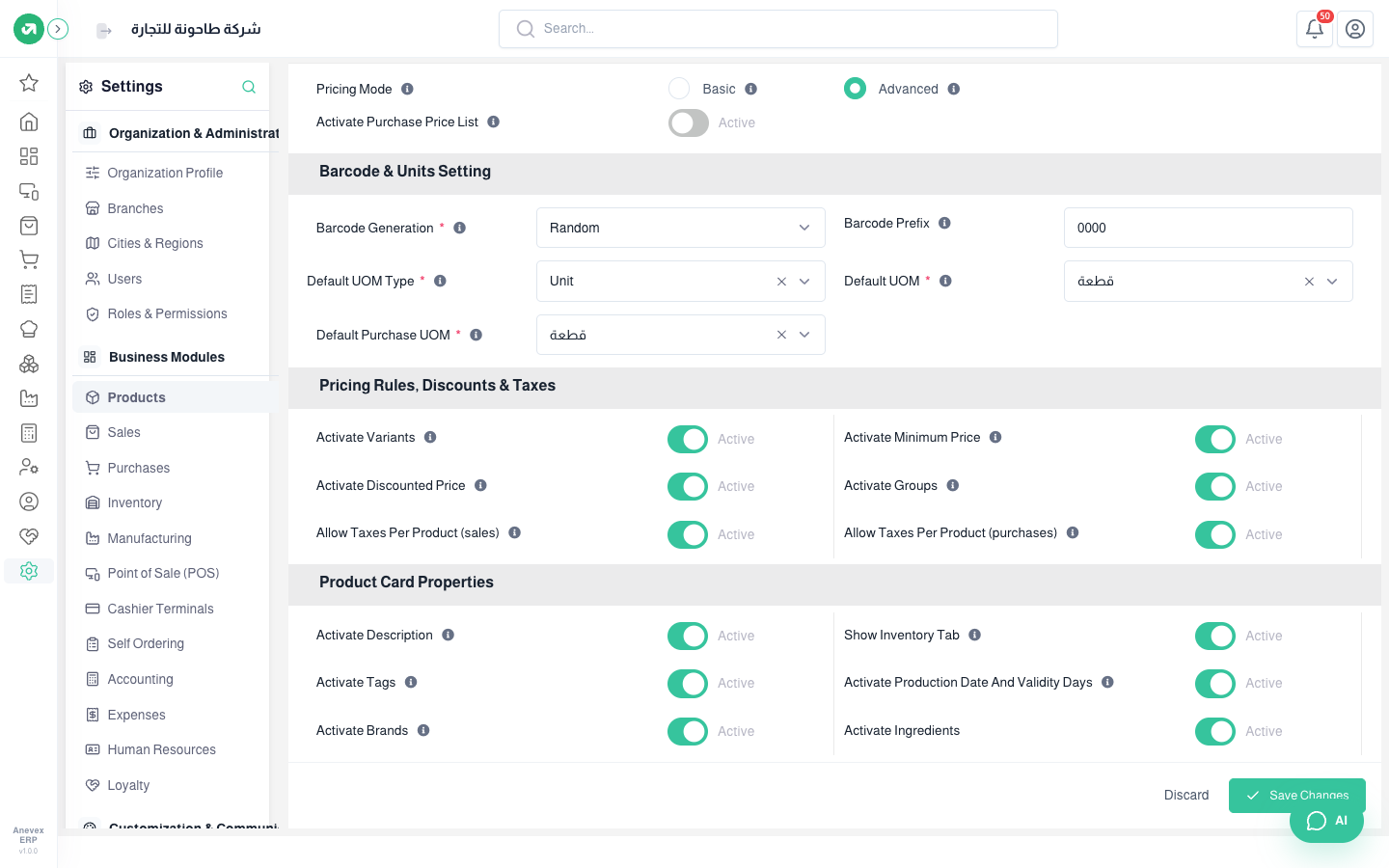This screenshot has width=1389, height=868.
Task: Open Human Resources settings
Action: click(x=175, y=749)
